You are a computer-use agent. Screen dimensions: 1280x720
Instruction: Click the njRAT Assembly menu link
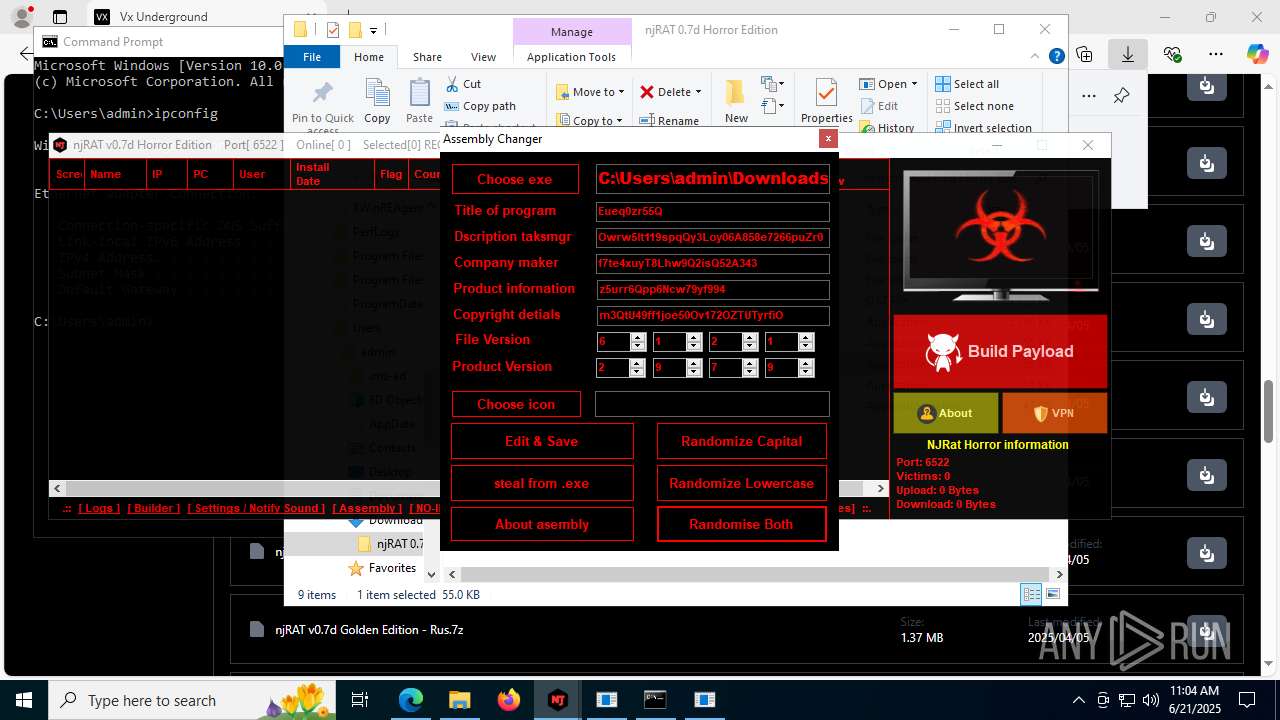[x=367, y=508]
